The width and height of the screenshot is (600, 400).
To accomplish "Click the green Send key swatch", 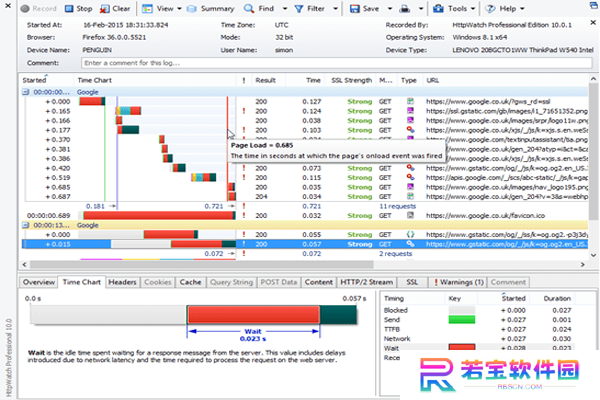I will [462, 320].
